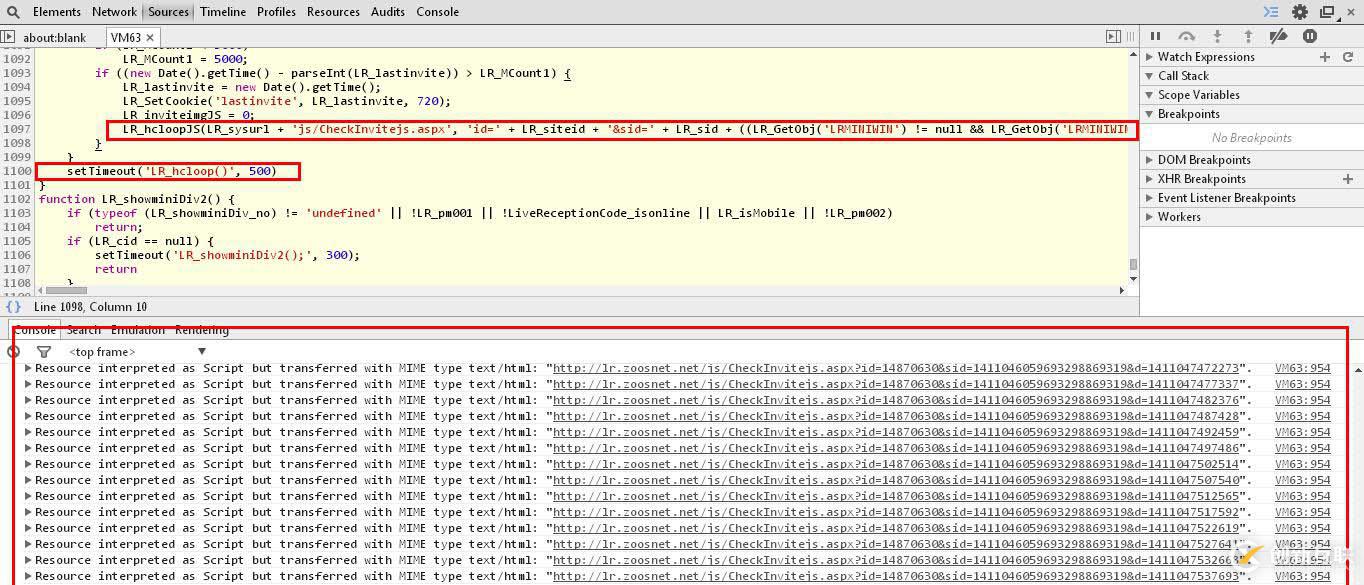Expand console message ending d=1411047472273
This screenshot has height=585, width=1364.
[28, 368]
